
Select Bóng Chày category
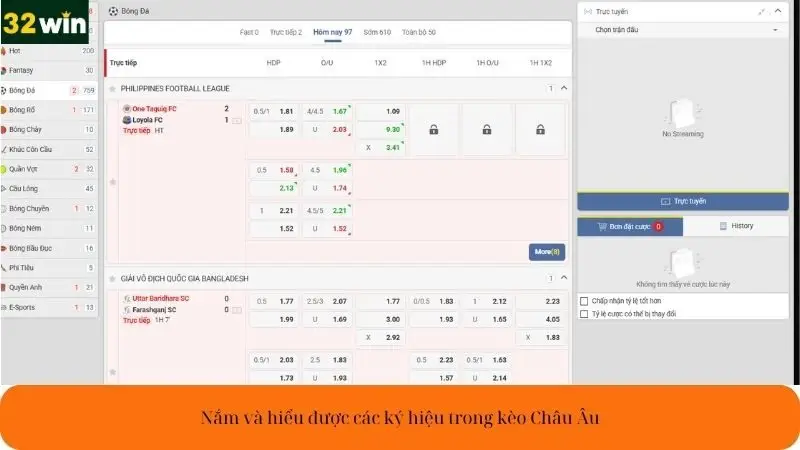48,130
